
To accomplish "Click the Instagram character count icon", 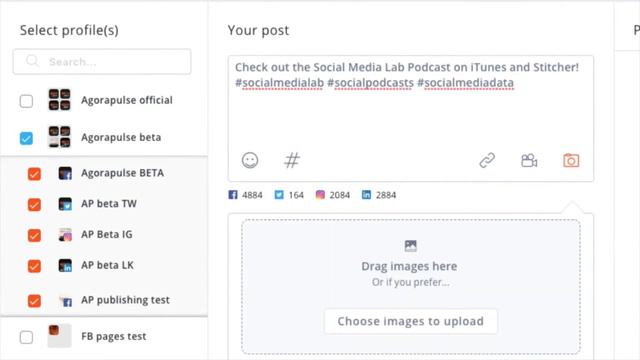I will (x=320, y=195).
